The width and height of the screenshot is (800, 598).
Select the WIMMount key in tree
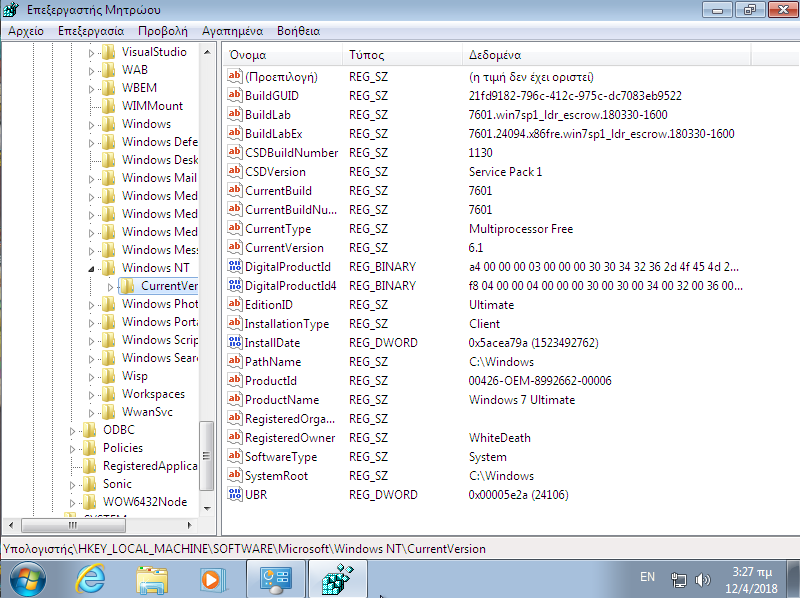152,106
